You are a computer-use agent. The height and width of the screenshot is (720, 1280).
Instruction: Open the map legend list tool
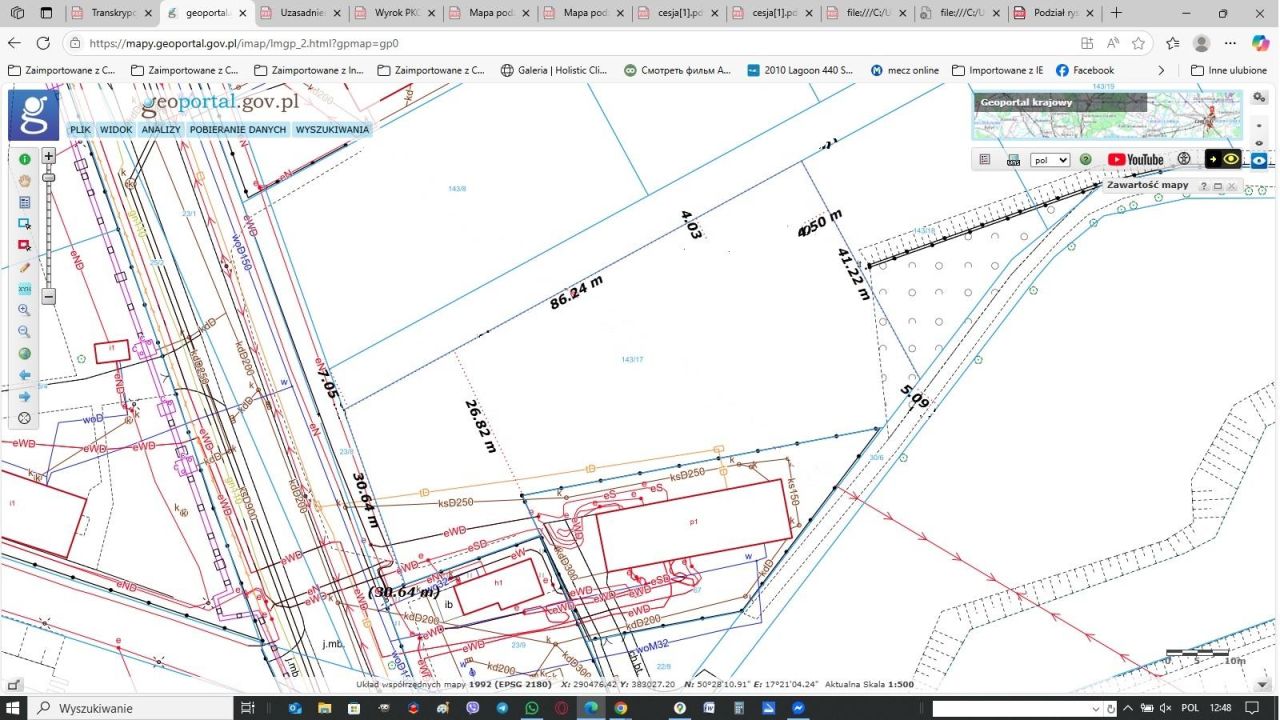pyautogui.click(x=25, y=202)
